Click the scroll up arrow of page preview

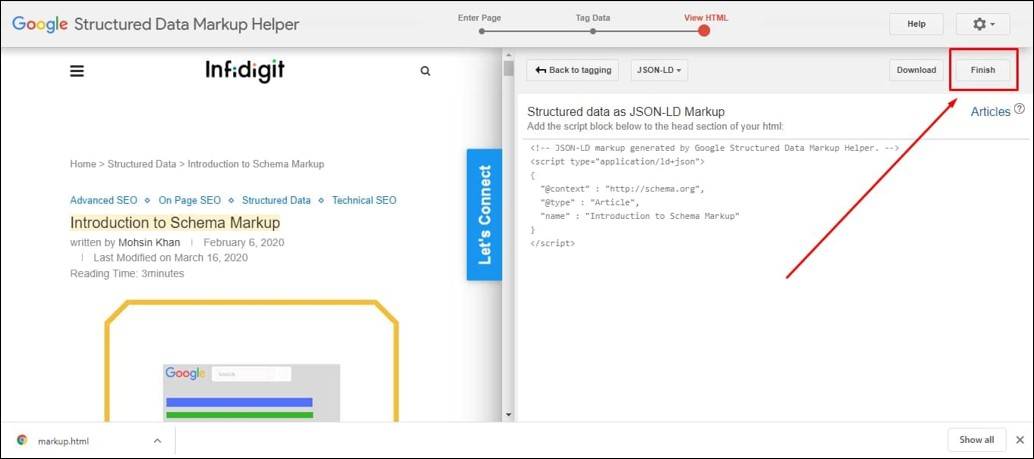[508, 53]
